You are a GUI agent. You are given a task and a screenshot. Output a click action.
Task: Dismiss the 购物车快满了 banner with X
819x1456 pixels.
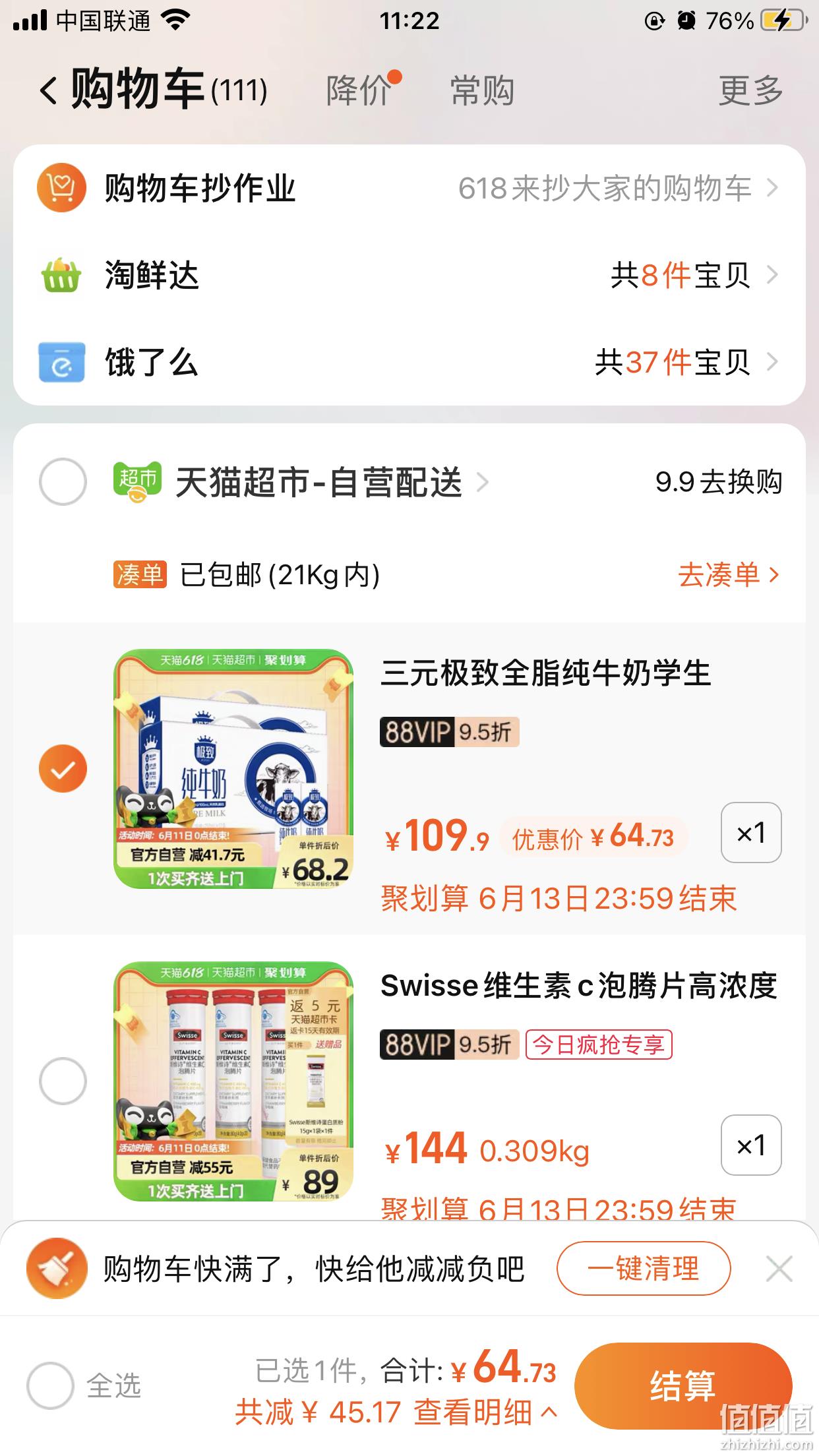tap(779, 1268)
